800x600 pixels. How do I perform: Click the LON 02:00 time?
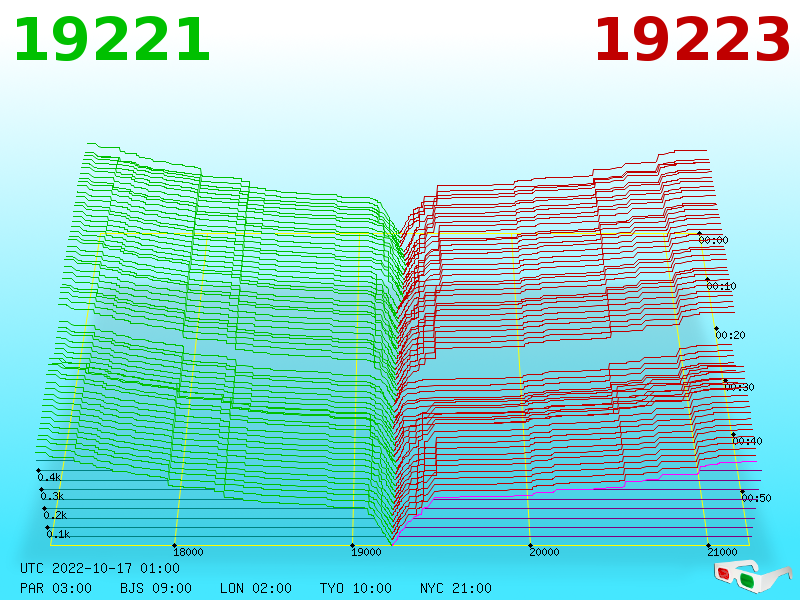(x=256, y=588)
